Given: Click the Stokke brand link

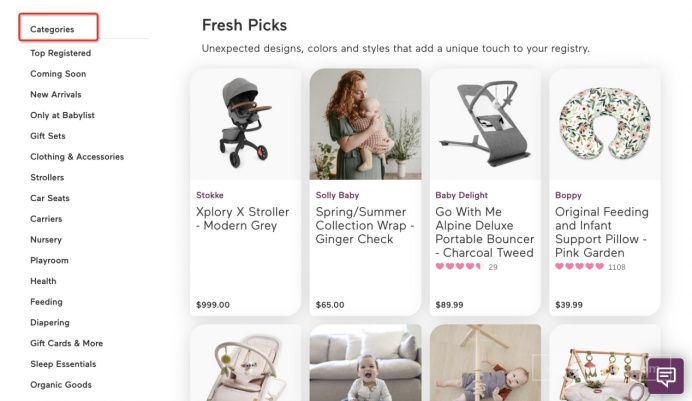Looking at the screenshot, I should click(210, 195).
